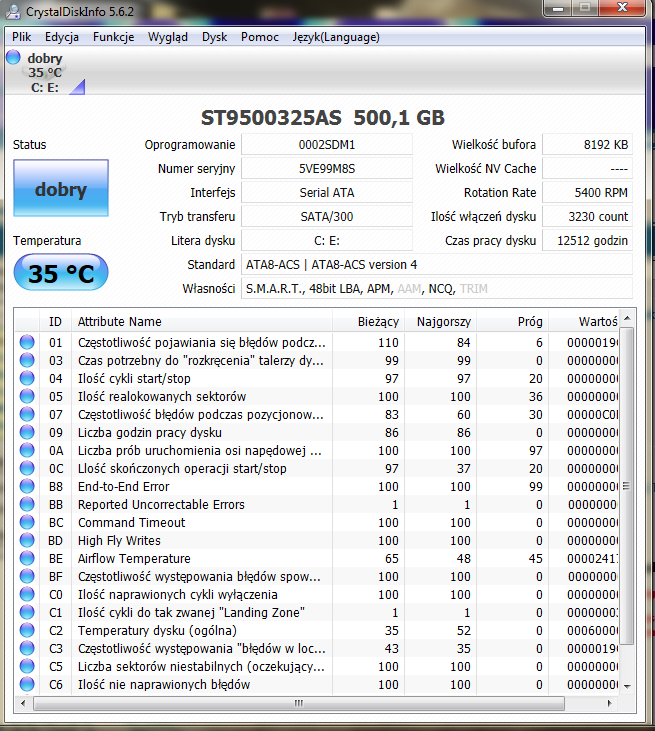Click the 'Airflow Temperature' attribute name
Screen dimensions: 655x731
click(x=134, y=559)
